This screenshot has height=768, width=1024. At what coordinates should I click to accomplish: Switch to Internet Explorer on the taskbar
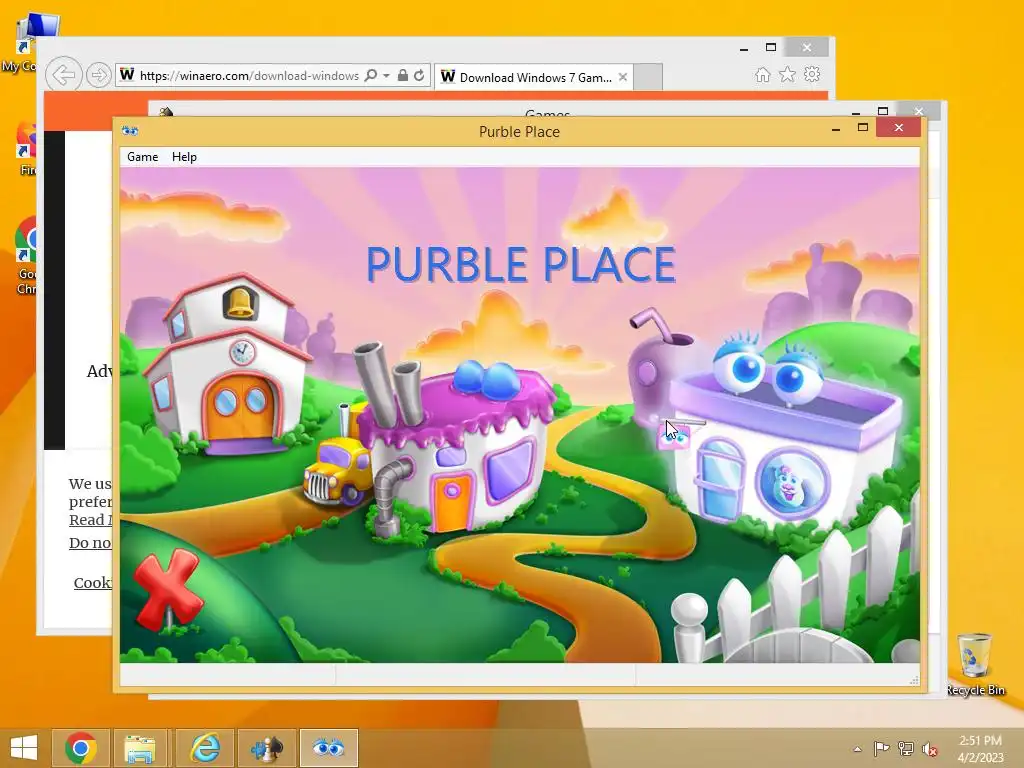205,748
